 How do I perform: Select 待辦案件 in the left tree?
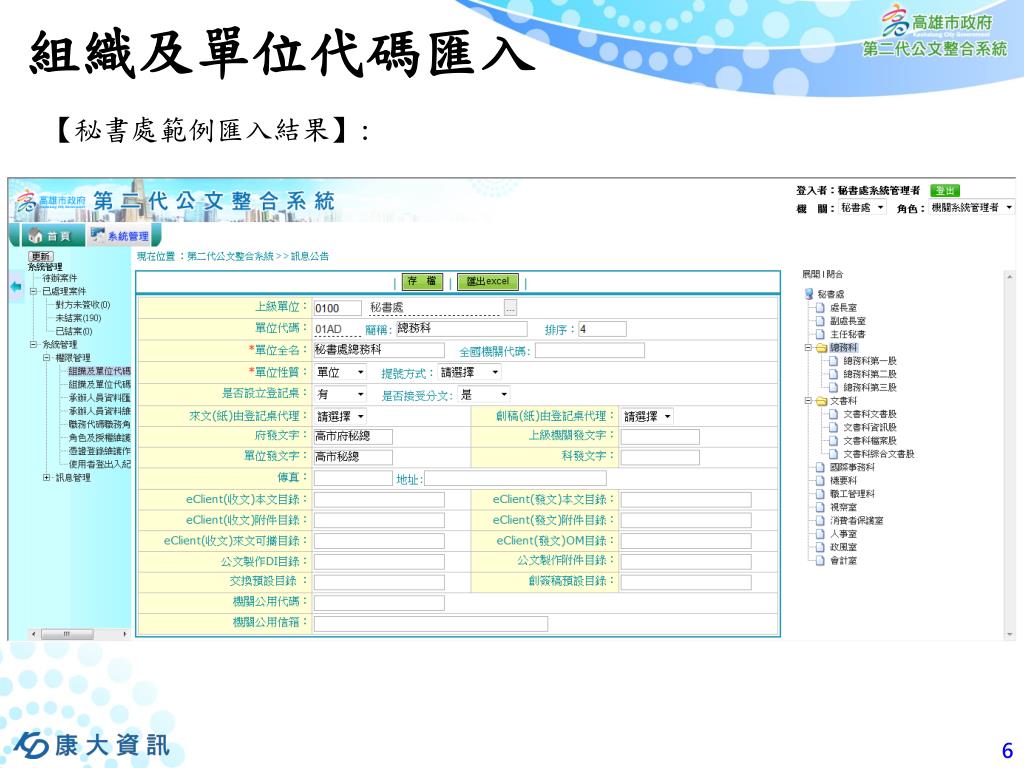click(59, 278)
